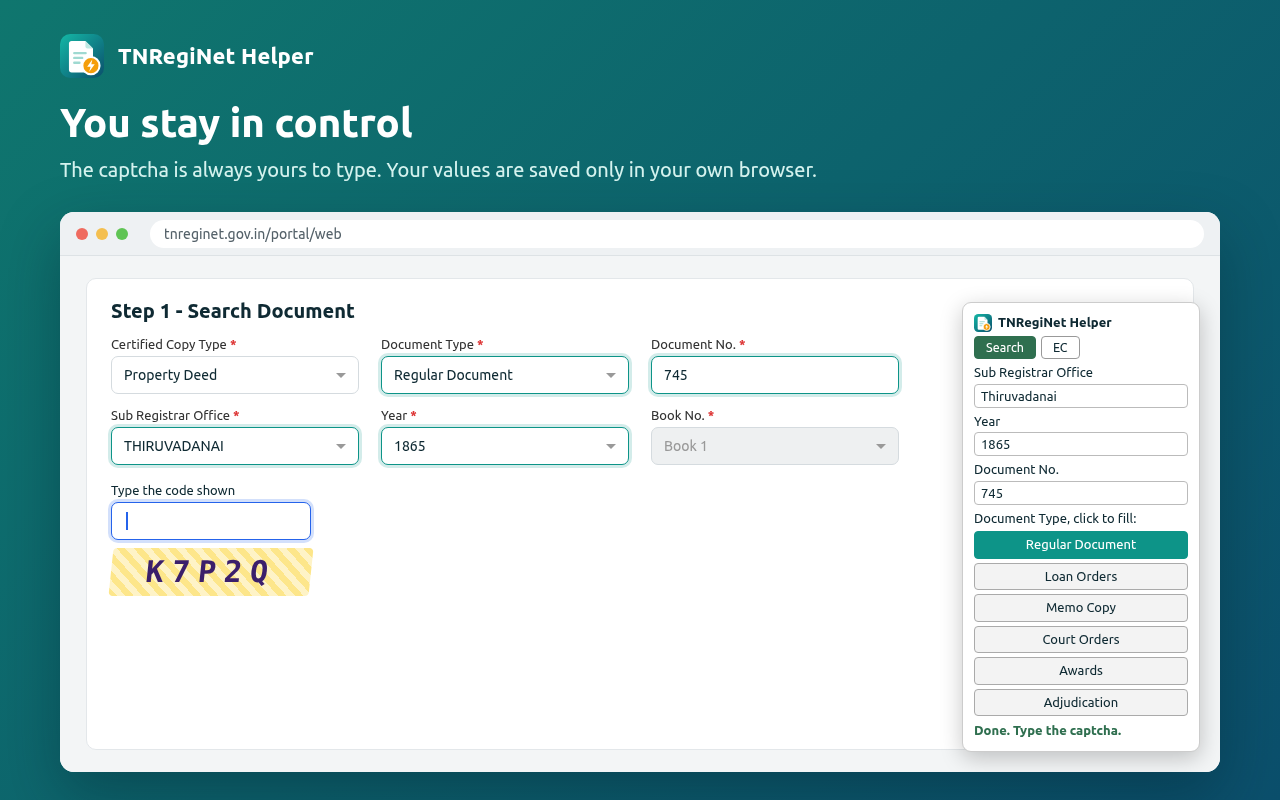Click the 'Type the code shown' label

pyautogui.click(x=173, y=491)
